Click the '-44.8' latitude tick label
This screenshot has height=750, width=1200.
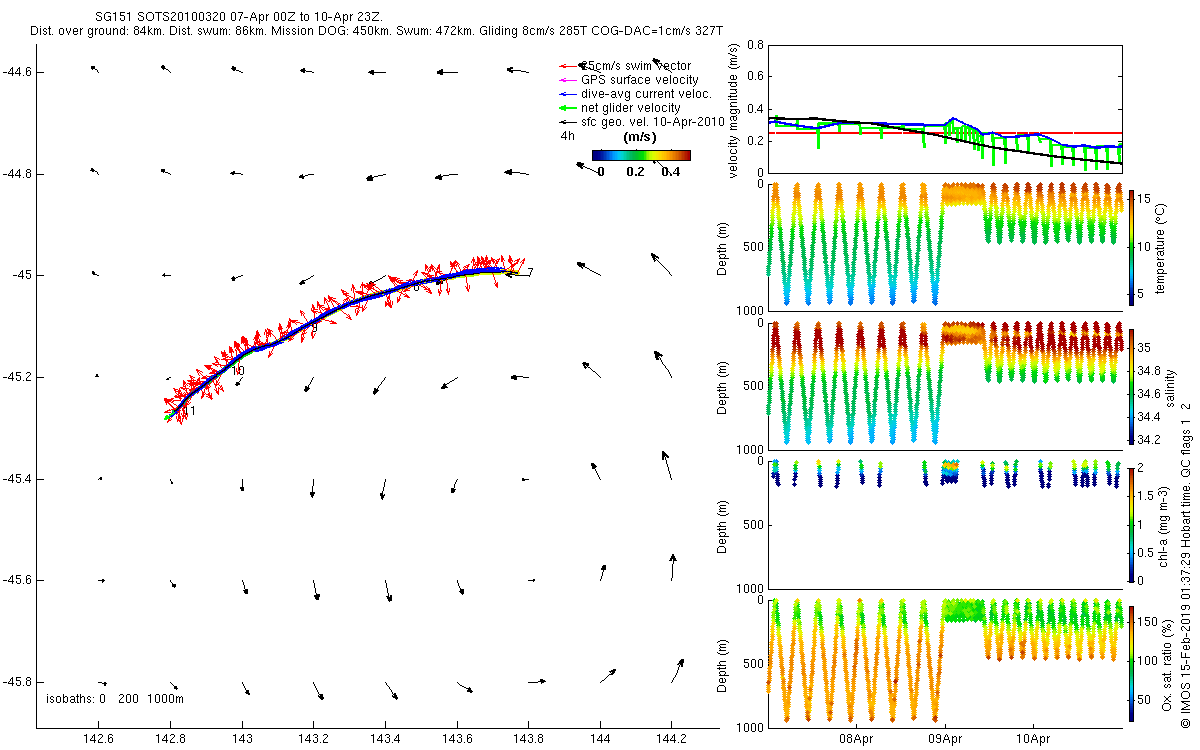coord(19,174)
